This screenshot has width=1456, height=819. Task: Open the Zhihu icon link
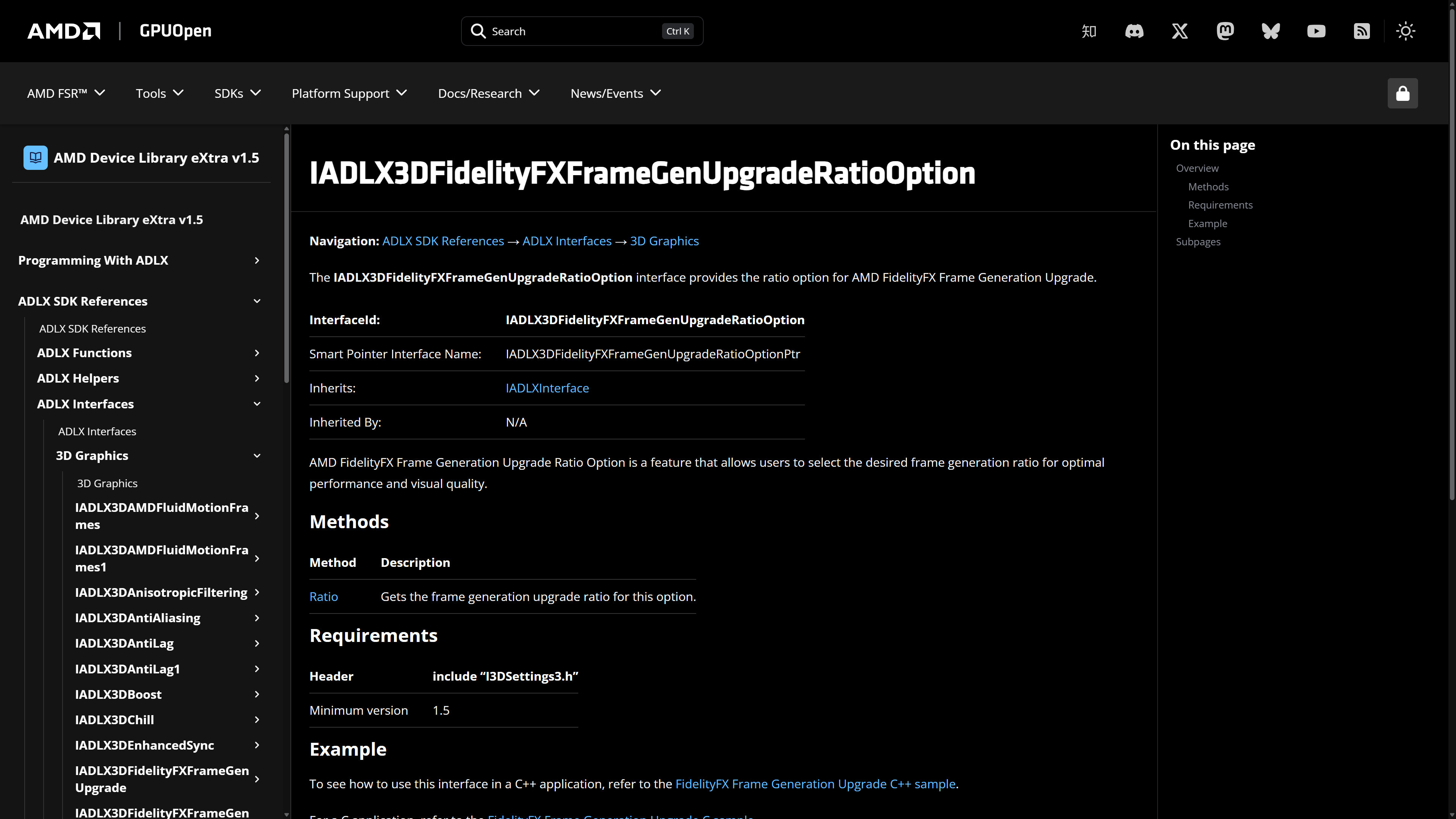coord(1089,31)
